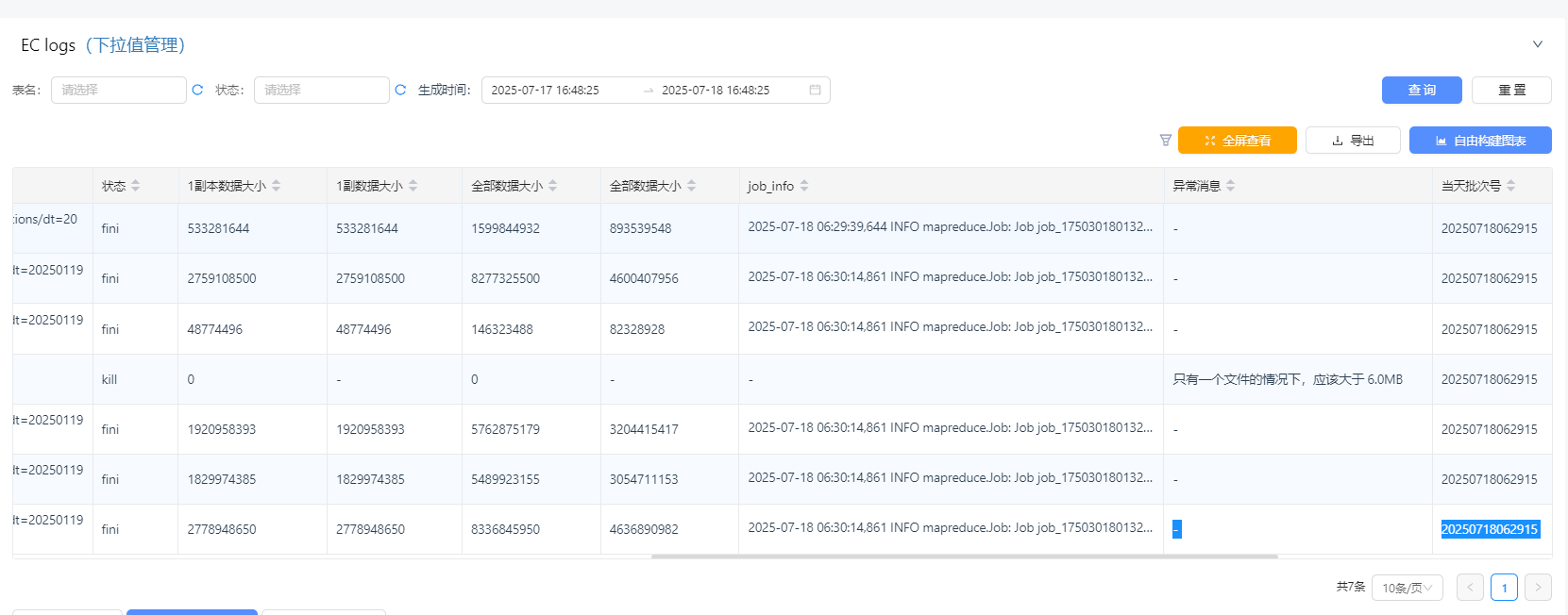
Task: Collapse the EC logs panel
Action: [1538, 44]
